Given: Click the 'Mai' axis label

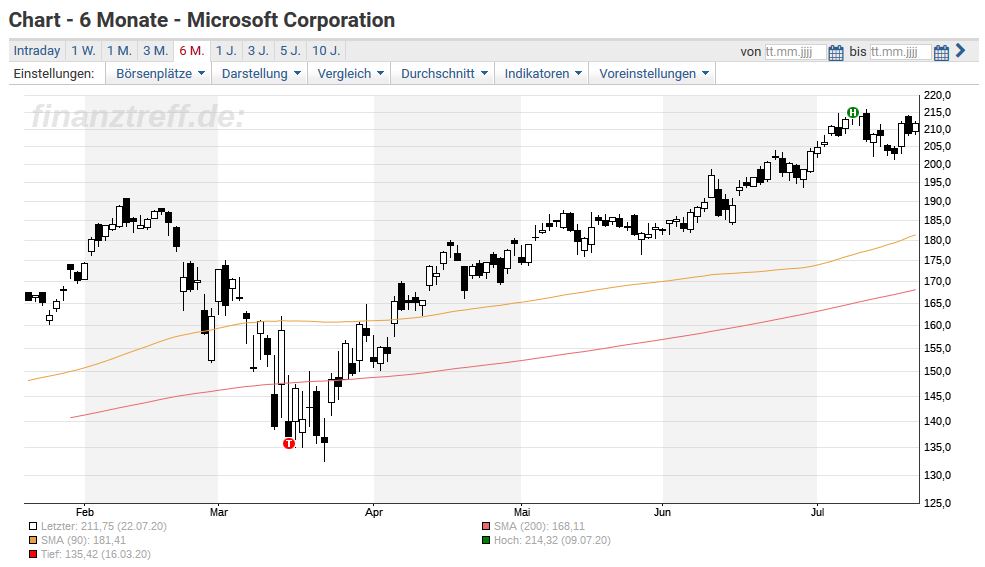Looking at the screenshot, I should 522,512.
